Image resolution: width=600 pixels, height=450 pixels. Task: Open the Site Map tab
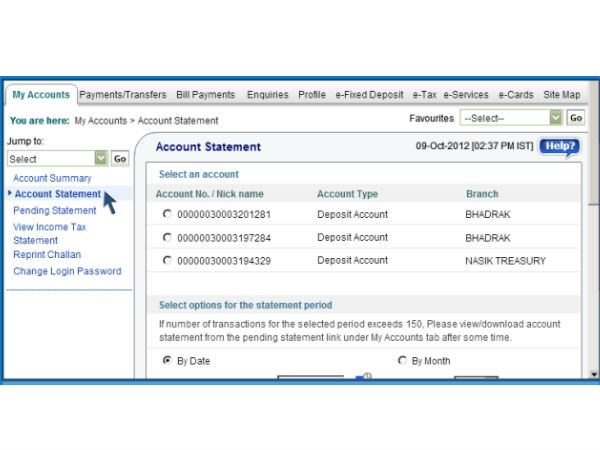pyautogui.click(x=561, y=95)
